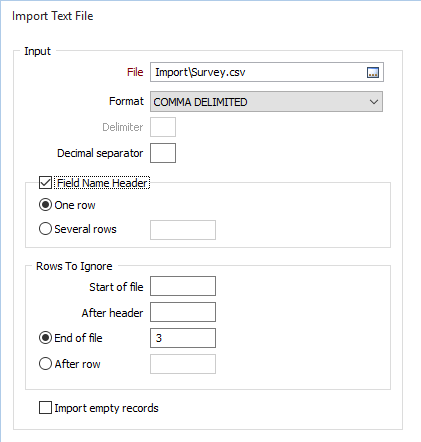This screenshot has width=421, height=442.
Task: Select the Several rows radio button
Action: point(45,229)
